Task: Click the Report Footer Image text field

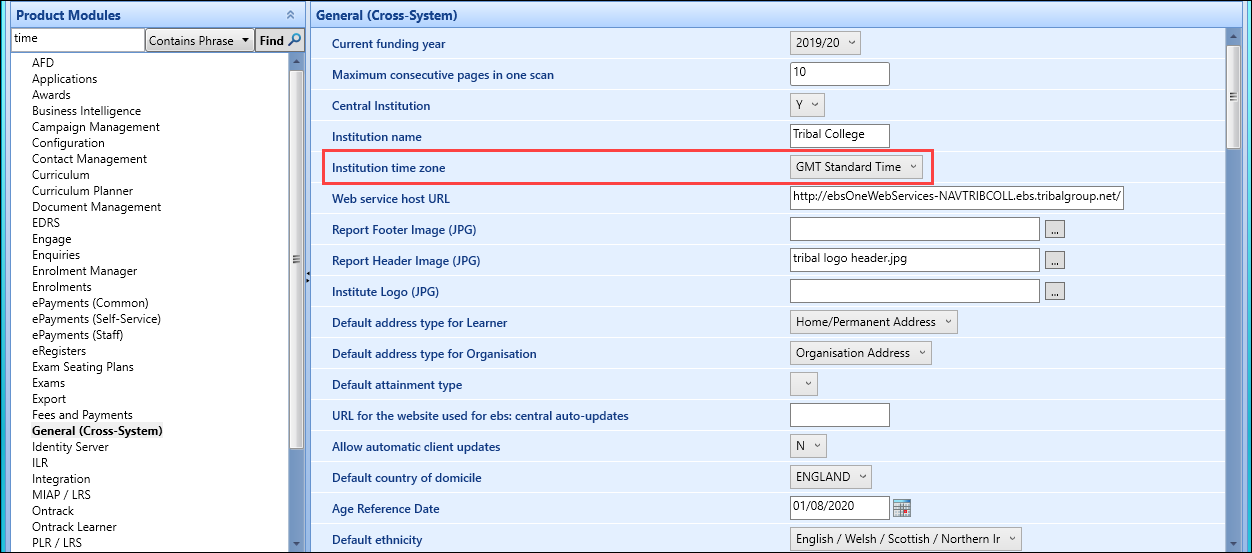Action: (x=915, y=229)
